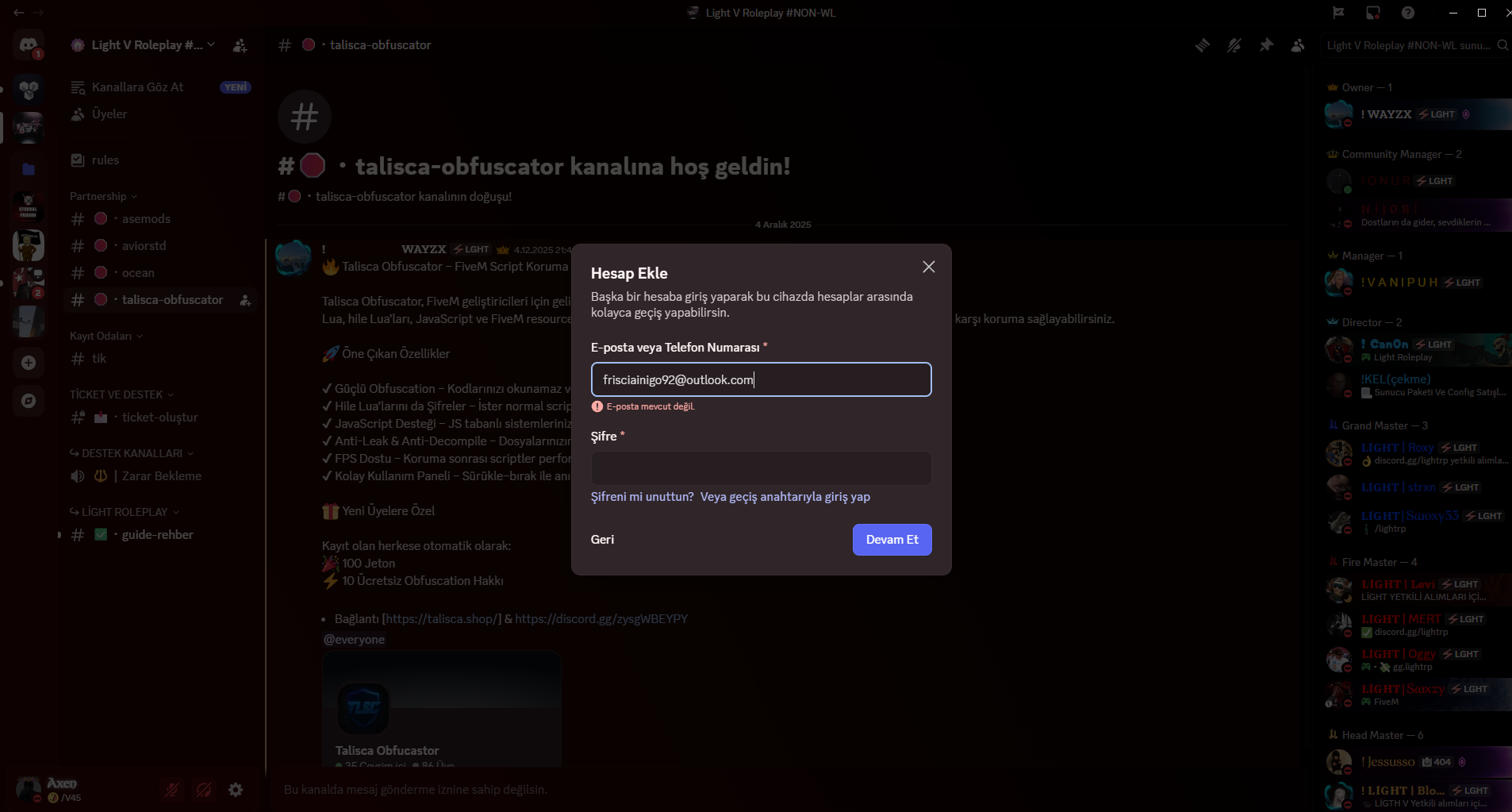Viewport: 1512px width, 812px height.
Task: Open server discovery compass icon
Action: [x=29, y=401]
